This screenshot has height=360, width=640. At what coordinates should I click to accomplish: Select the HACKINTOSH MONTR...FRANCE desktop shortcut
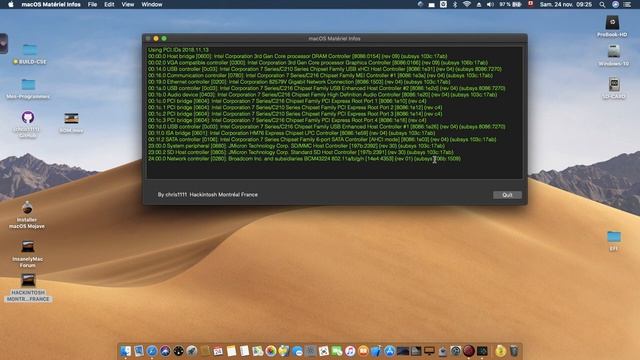(x=28, y=288)
